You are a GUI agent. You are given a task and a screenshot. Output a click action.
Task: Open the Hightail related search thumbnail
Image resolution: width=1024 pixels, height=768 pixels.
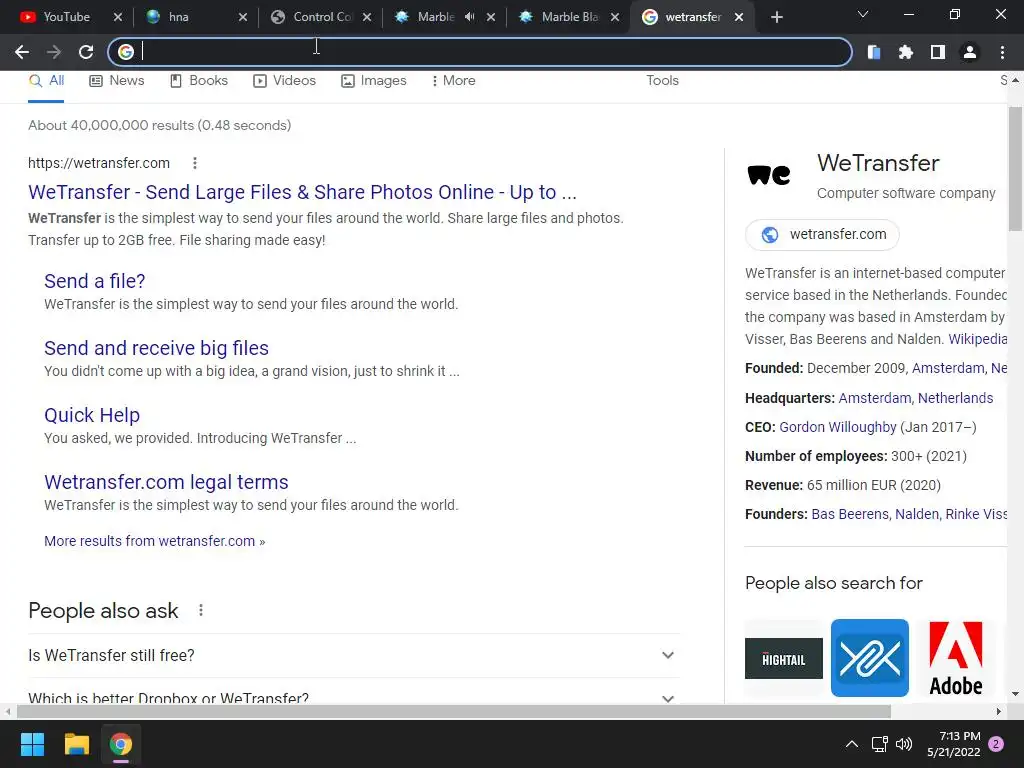[x=784, y=658]
